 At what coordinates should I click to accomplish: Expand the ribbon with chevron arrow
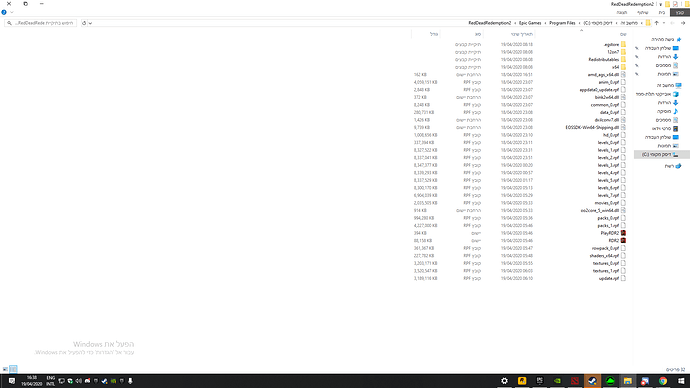(x=12, y=12)
